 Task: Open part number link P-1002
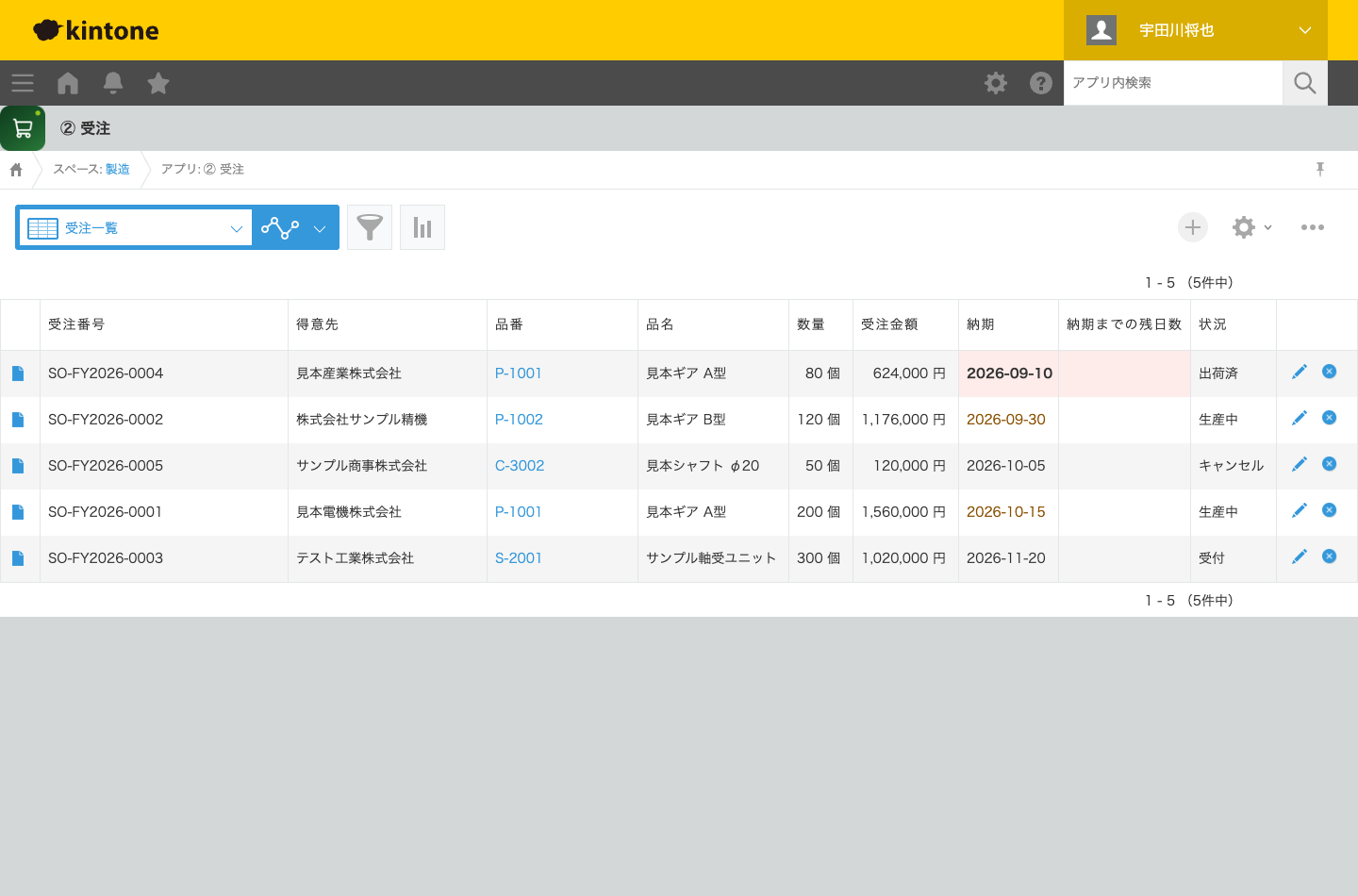pos(519,420)
